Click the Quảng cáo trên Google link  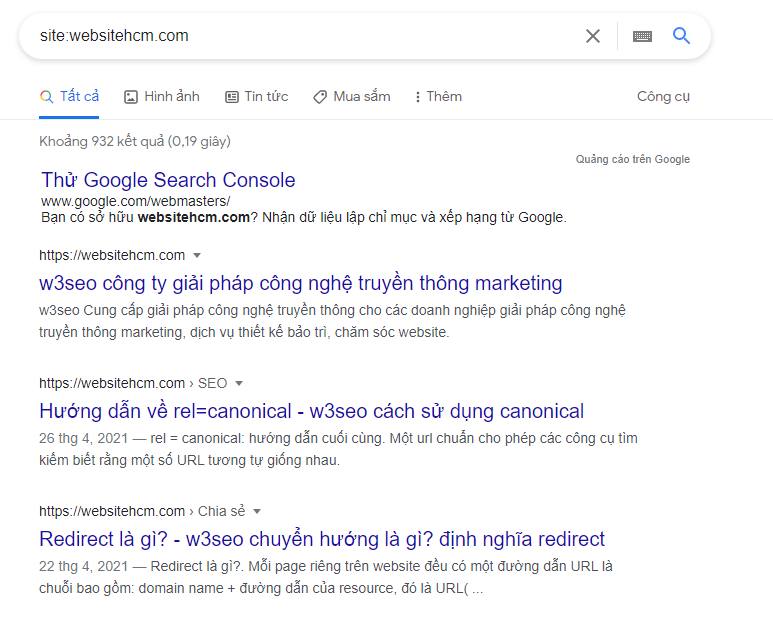coord(632,159)
